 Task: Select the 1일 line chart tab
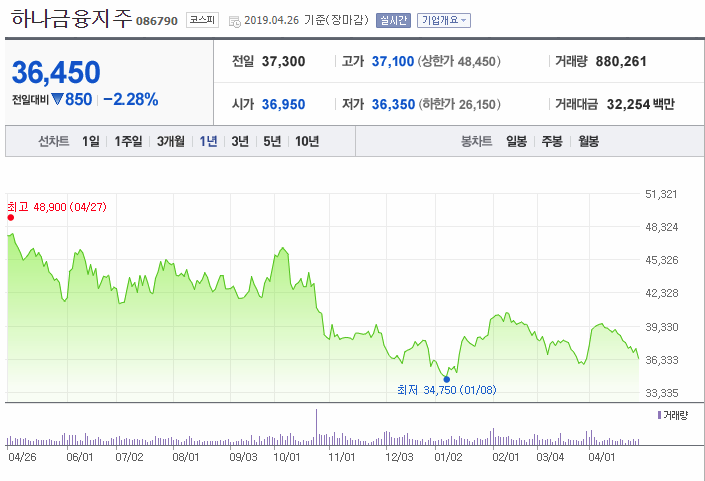(x=90, y=141)
